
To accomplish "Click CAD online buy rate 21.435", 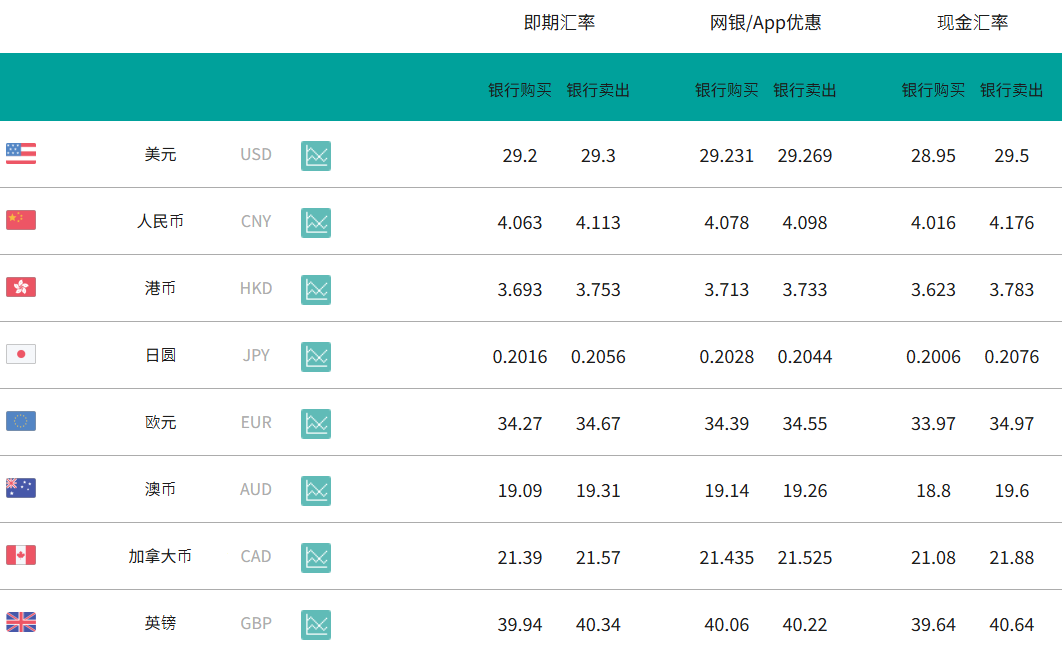I will pyautogui.click(x=726, y=558).
